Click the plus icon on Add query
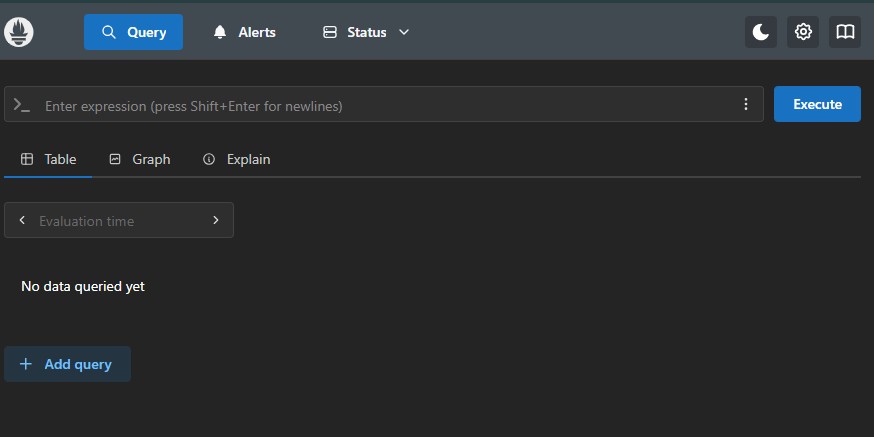The height and width of the screenshot is (437, 874). [26, 364]
